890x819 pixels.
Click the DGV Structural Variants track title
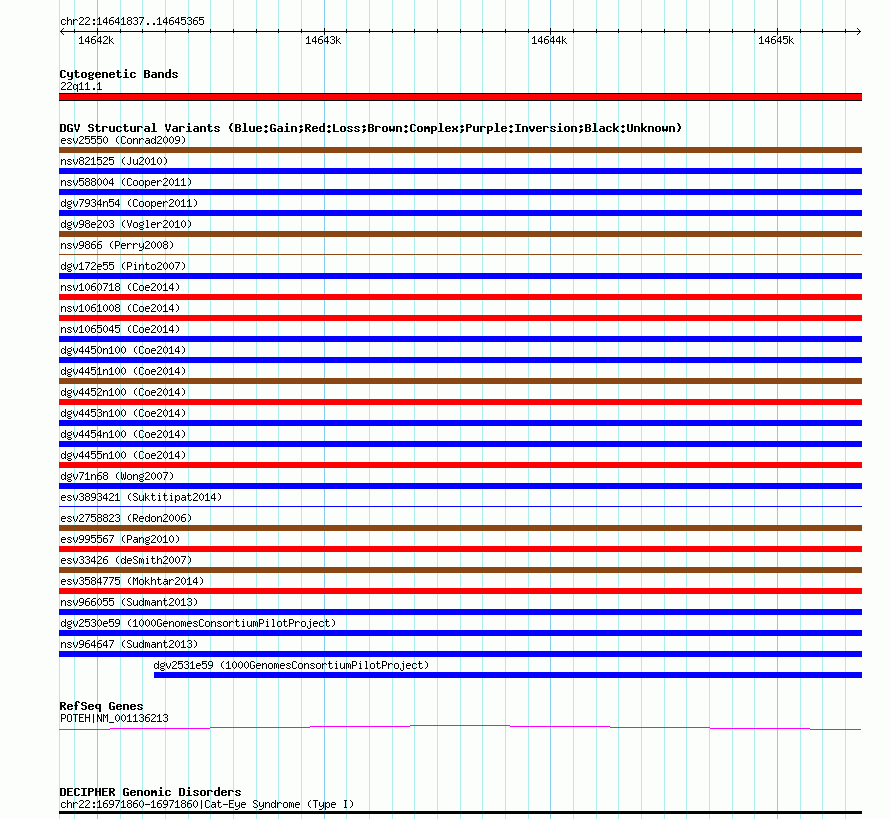(371, 128)
